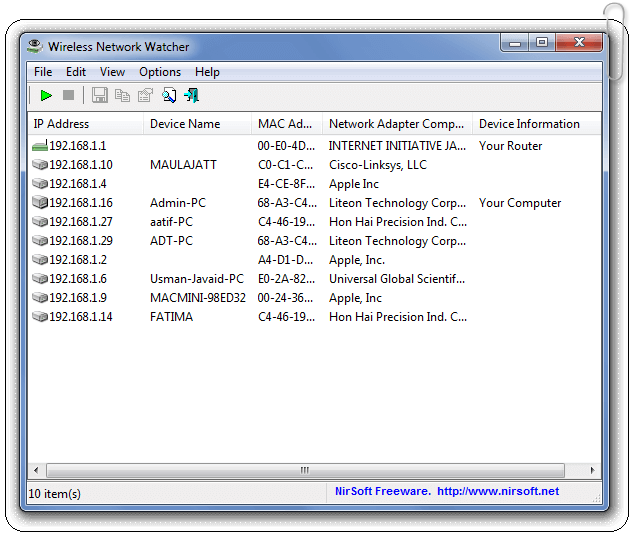
Task: Click the gray stop scanning icon
Action: (69, 95)
